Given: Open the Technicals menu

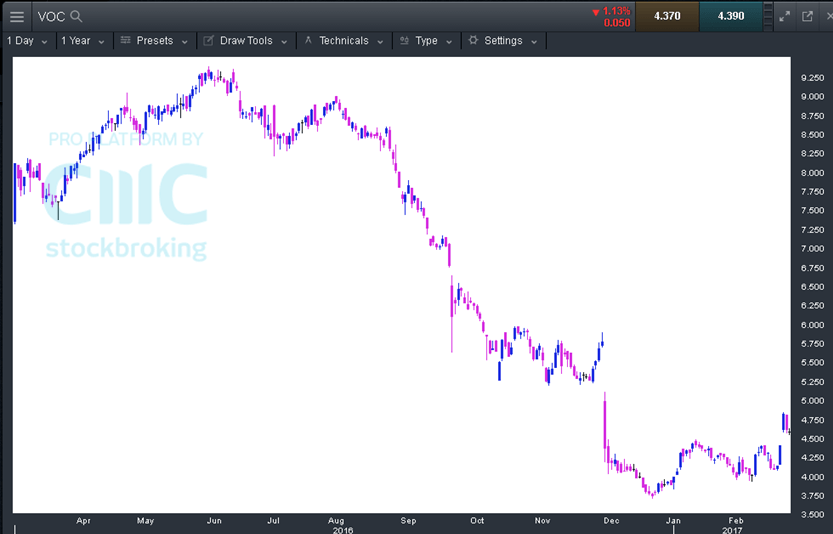Looking at the screenshot, I should 344,41.
